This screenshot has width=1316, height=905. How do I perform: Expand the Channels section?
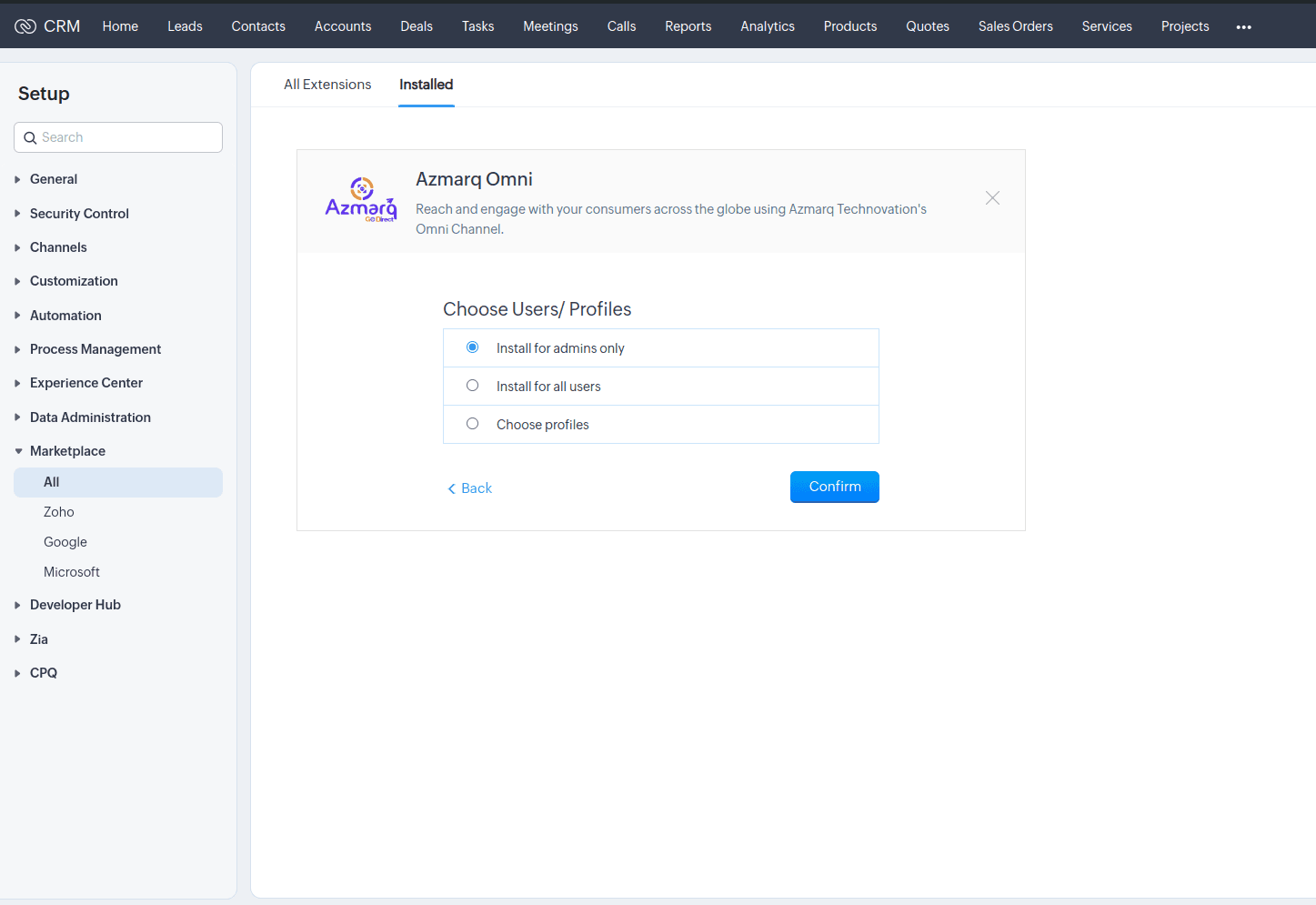[x=58, y=247]
